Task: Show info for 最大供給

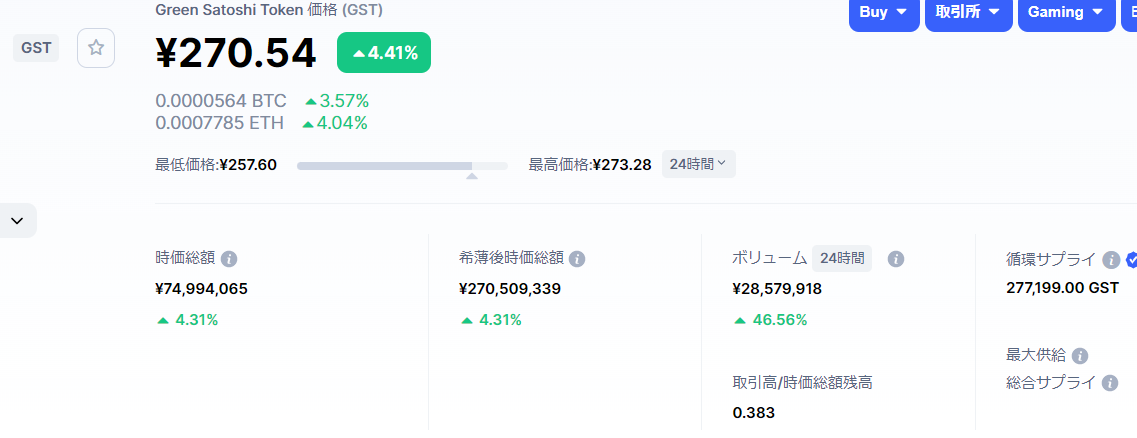Action: (1080, 355)
